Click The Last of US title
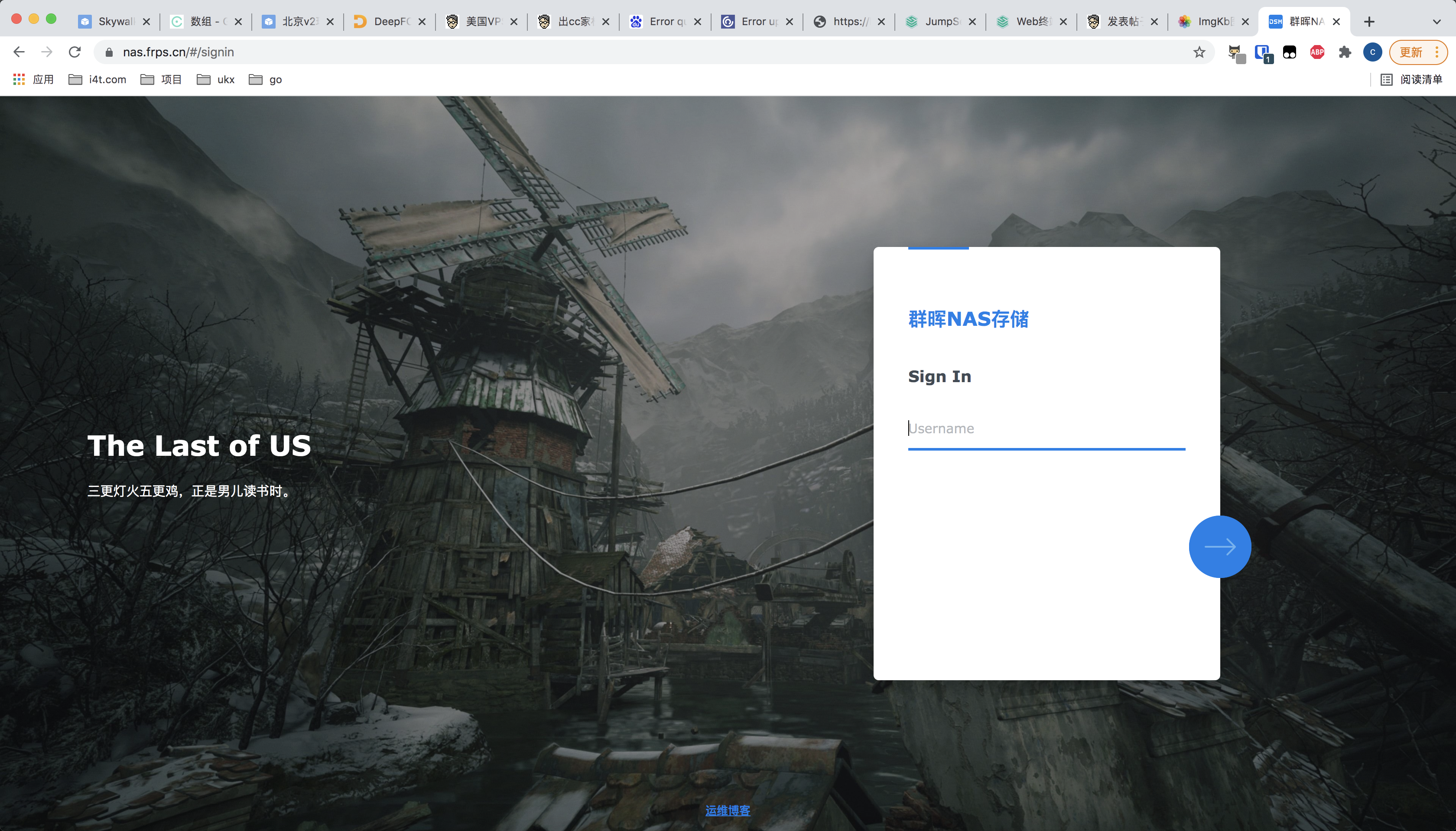The image size is (1456, 831). point(199,445)
